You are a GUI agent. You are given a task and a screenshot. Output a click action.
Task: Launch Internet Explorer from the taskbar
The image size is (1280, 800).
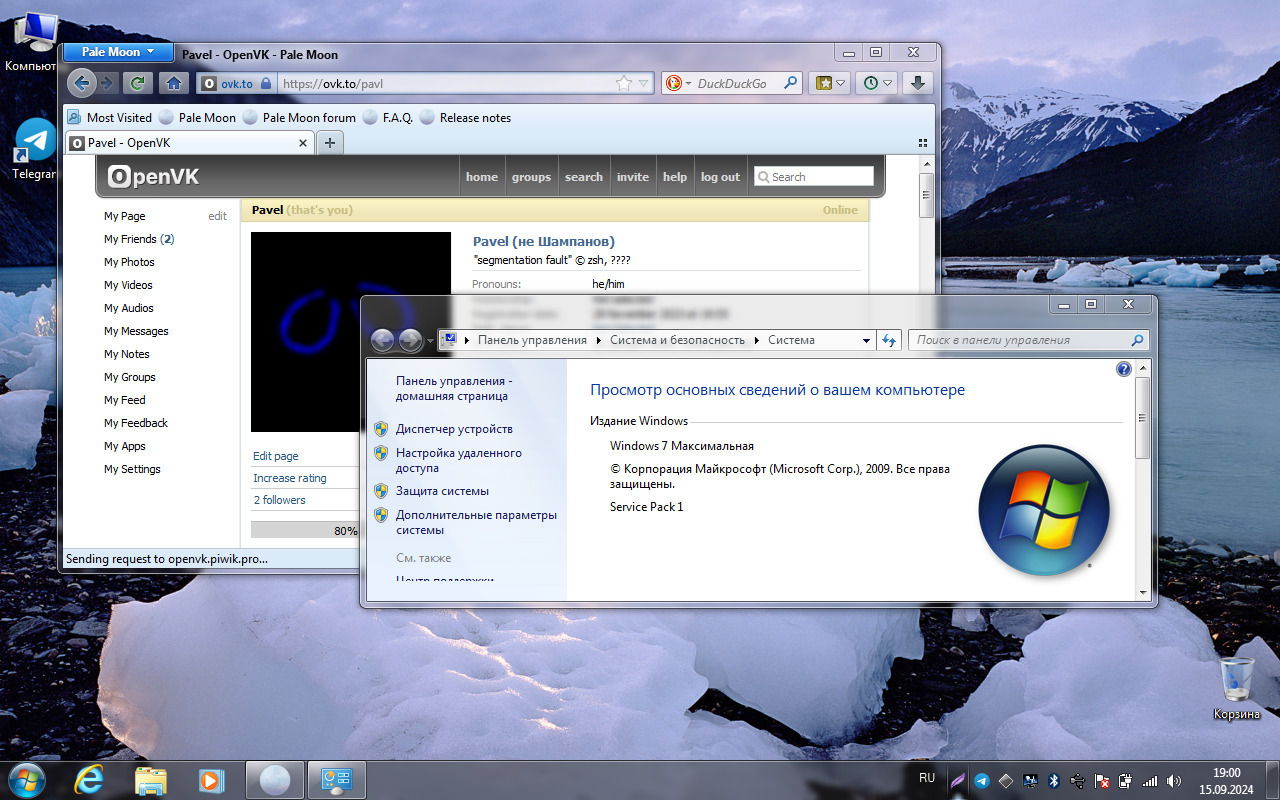click(89, 779)
